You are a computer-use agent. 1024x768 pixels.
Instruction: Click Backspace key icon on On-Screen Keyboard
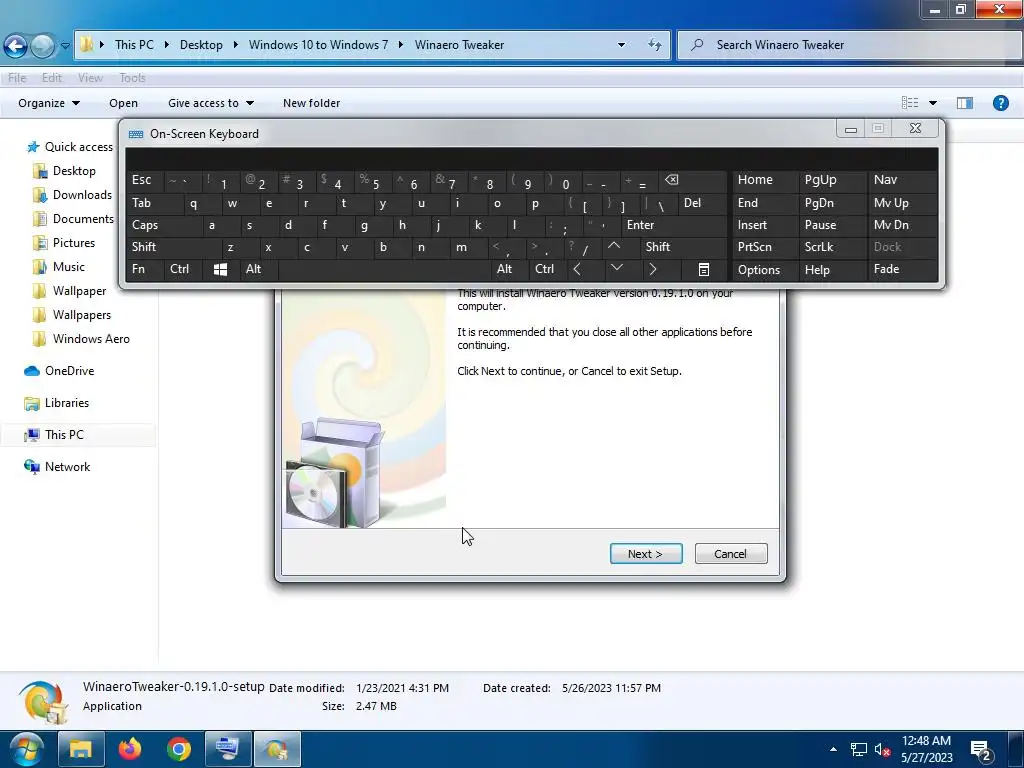693,181
